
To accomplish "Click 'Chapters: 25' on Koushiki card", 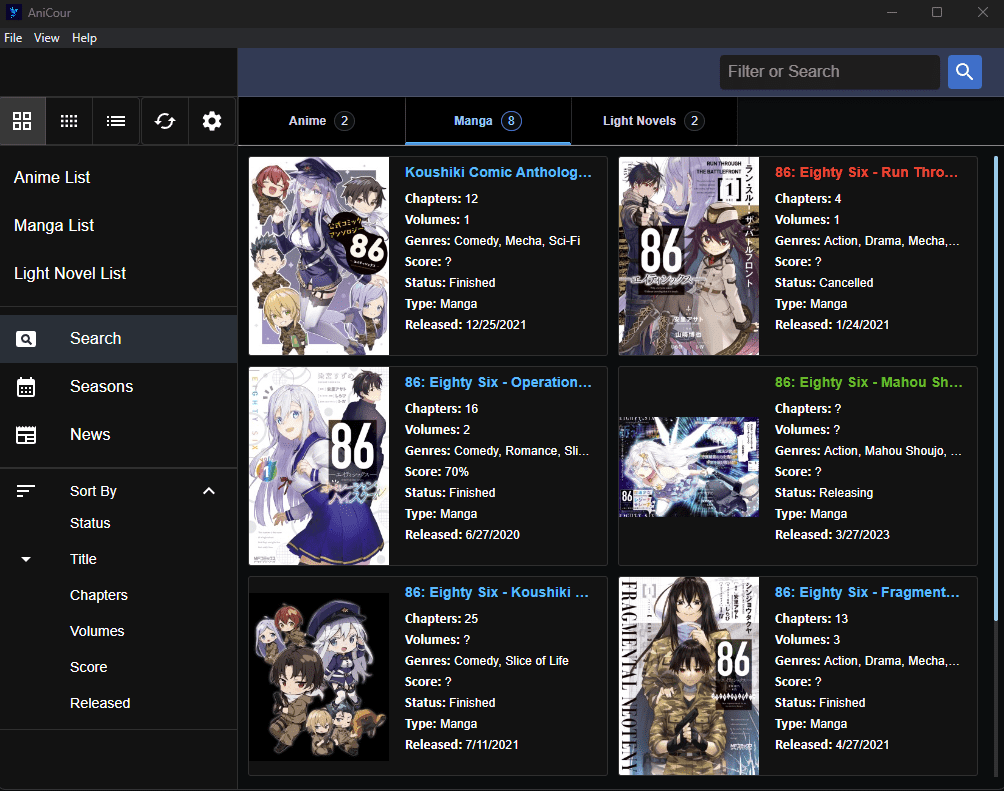I will (441, 619).
